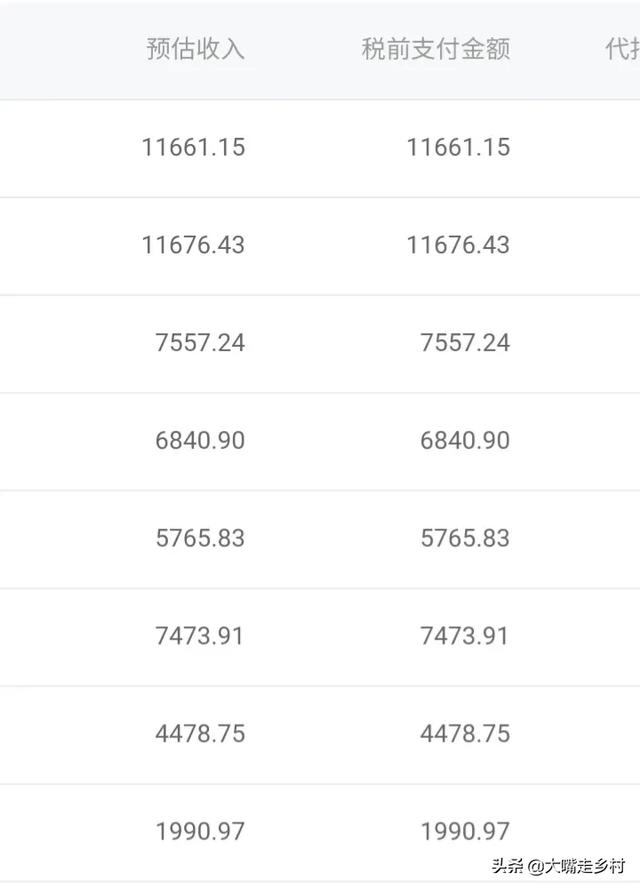Viewport: 640px width, 889px height.
Task: Click 4478.75 in the 税前支付金额 column
Action: (x=465, y=734)
